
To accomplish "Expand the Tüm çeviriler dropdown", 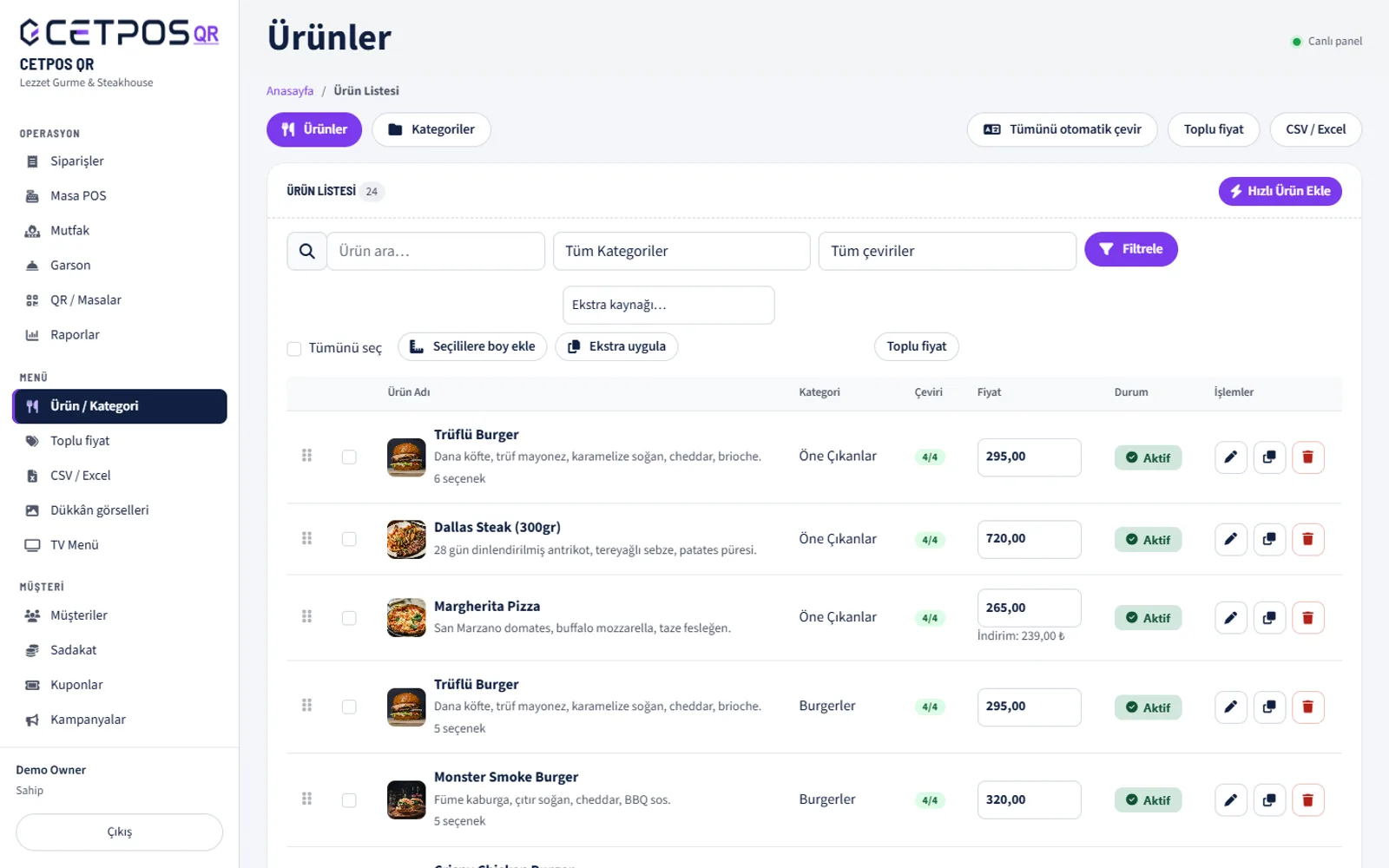I will [x=947, y=251].
